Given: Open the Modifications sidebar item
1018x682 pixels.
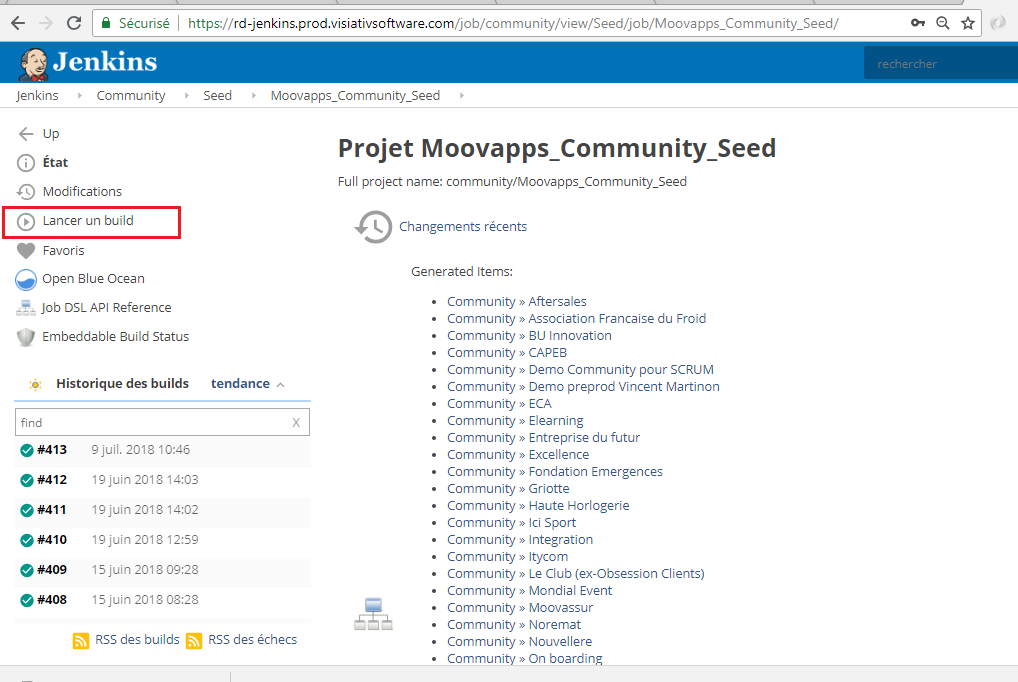Looking at the screenshot, I should click(82, 192).
